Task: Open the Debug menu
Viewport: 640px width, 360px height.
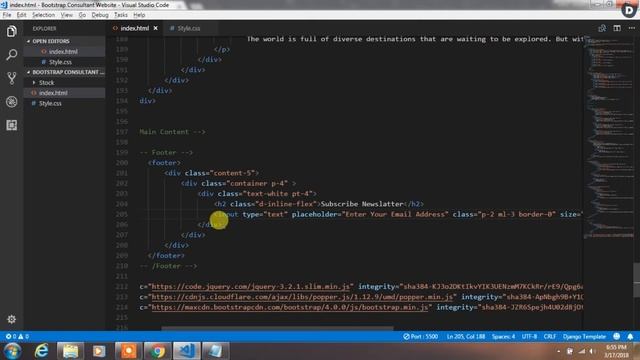Action: [x=100, y=15]
